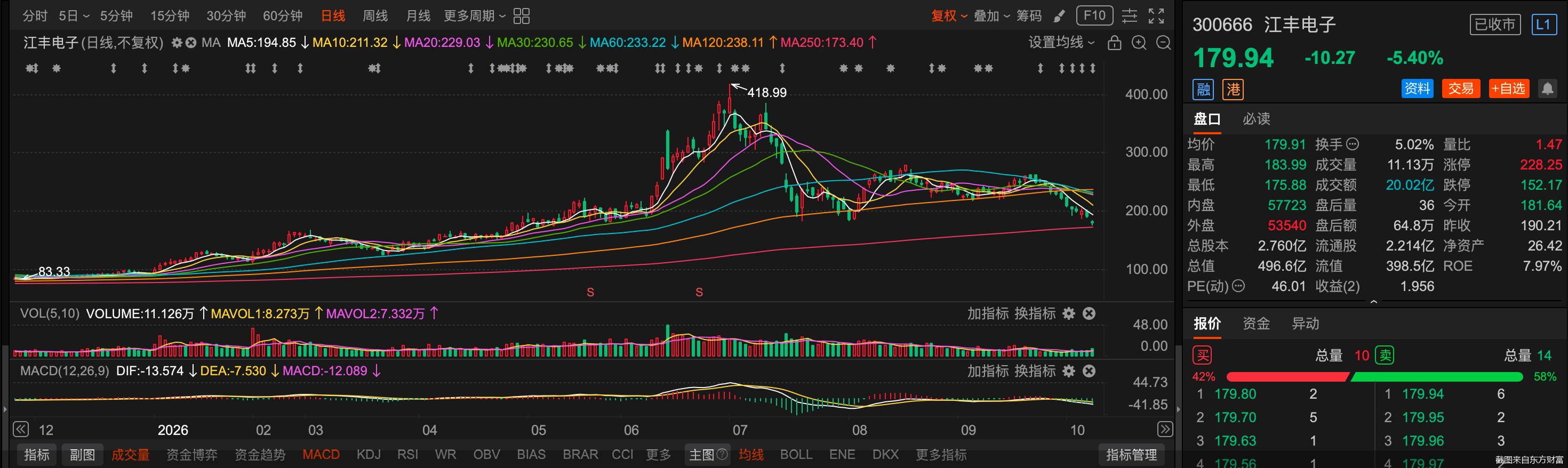Image resolution: width=1568 pixels, height=468 pixels.
Task: Switch to the 周线 weekly chart tab
Action: click(x=375, y=16)
